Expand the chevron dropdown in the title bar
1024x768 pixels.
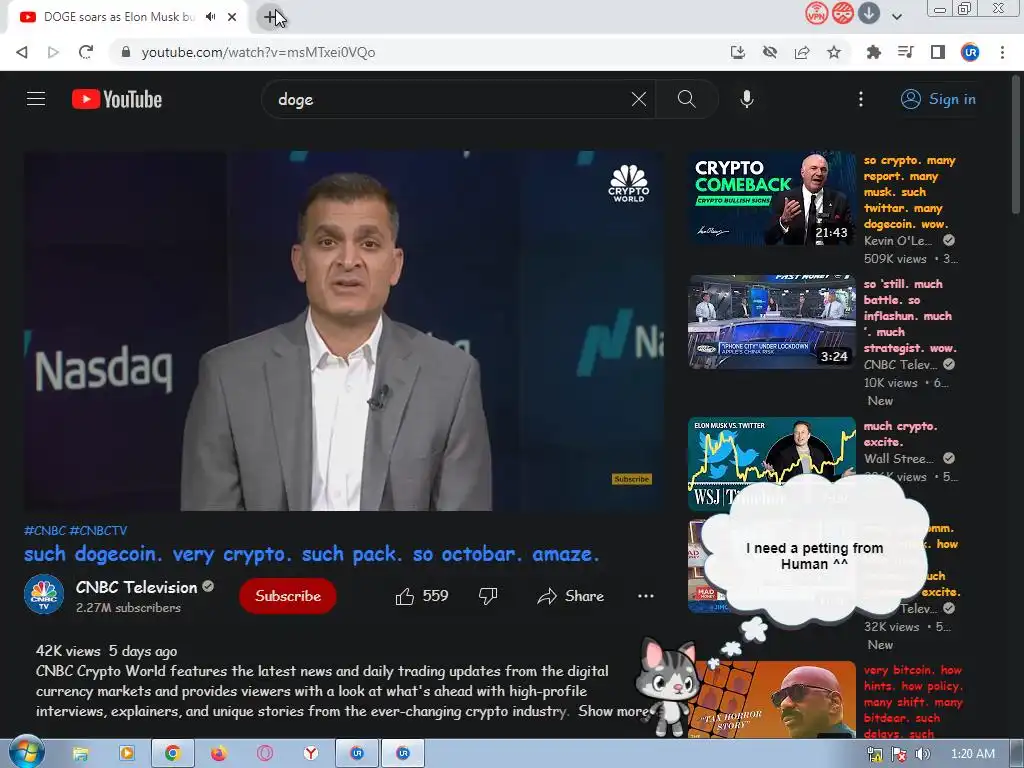pyautogui.click(x=897, y=17)
